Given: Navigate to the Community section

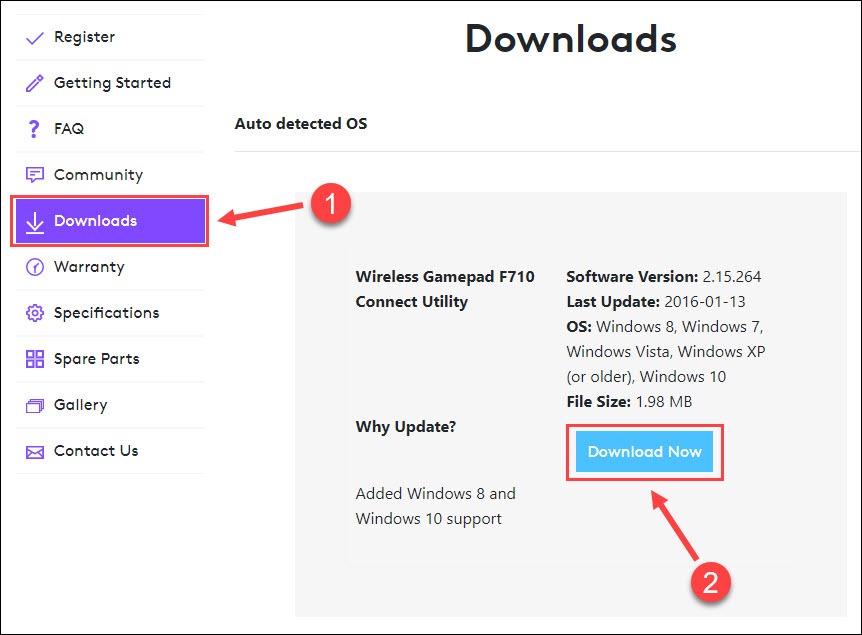Looking at the screenshot, I should coord(98,174).
